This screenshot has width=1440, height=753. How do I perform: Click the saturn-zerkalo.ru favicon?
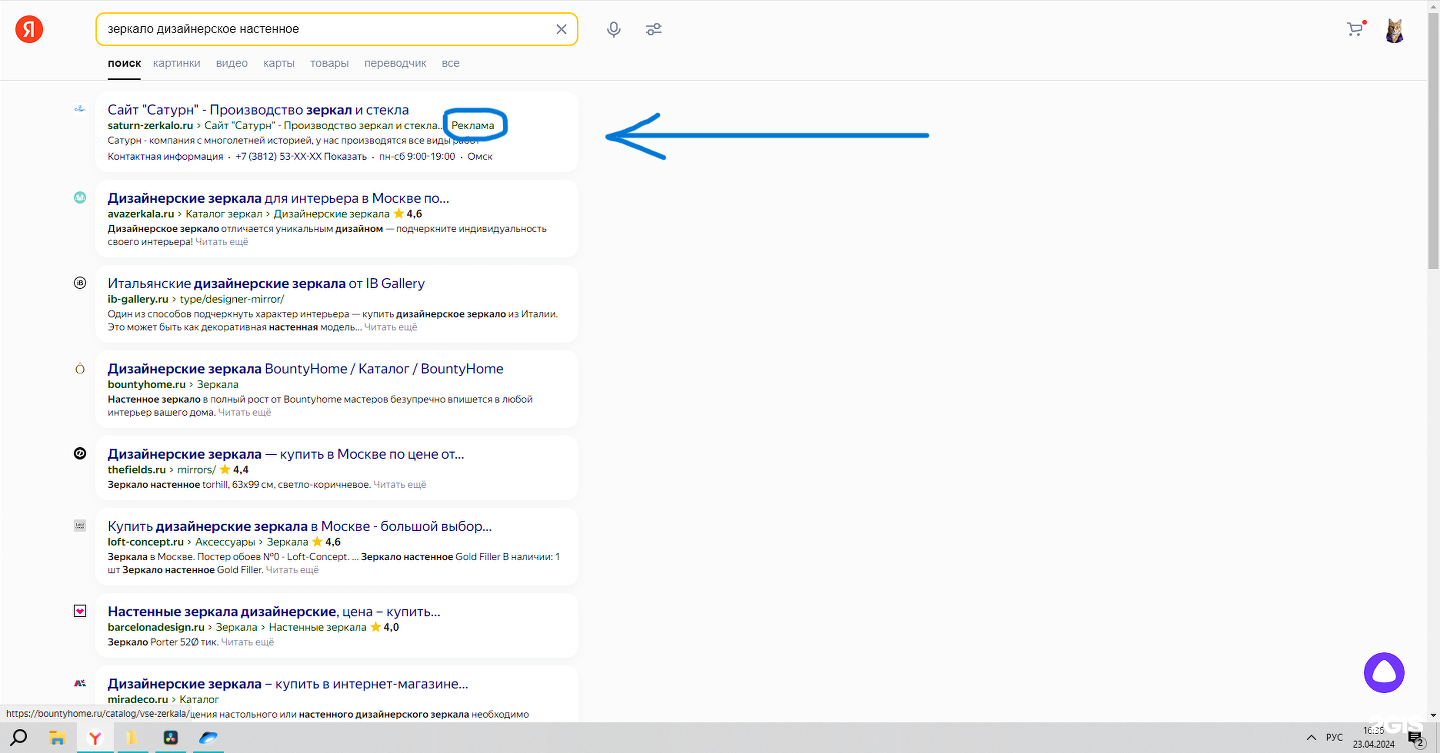point(80,110)
